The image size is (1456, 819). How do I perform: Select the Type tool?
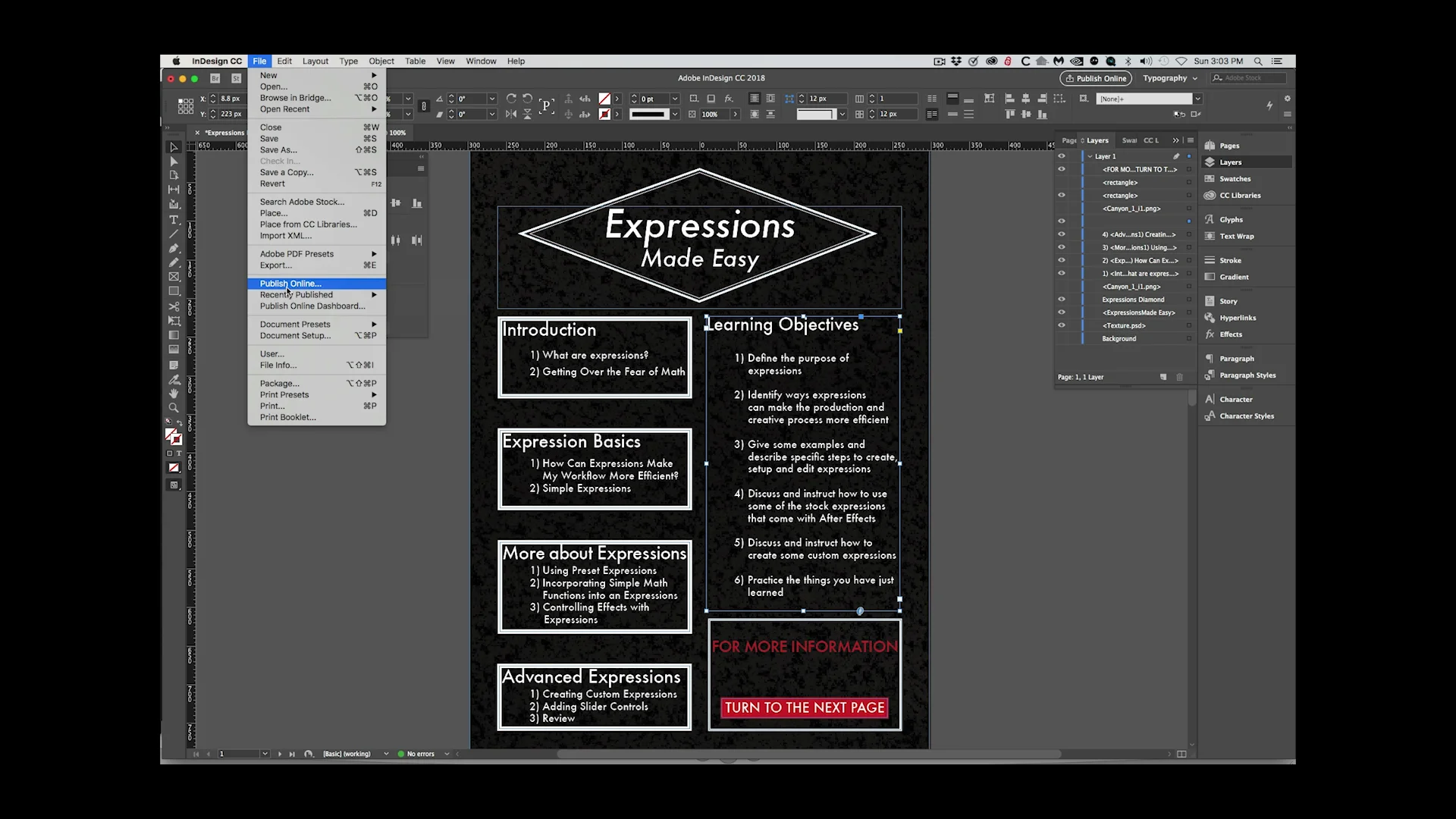click(174, 220)
